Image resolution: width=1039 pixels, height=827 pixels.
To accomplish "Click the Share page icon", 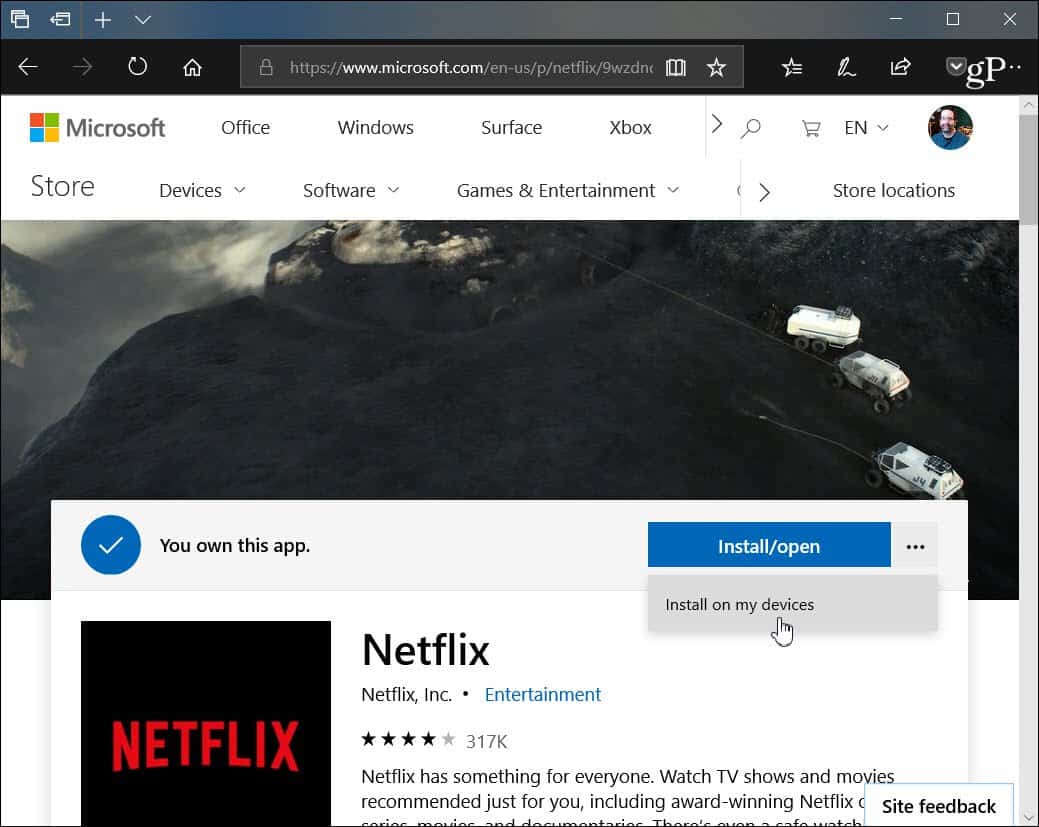I will [x=901, y=67].
